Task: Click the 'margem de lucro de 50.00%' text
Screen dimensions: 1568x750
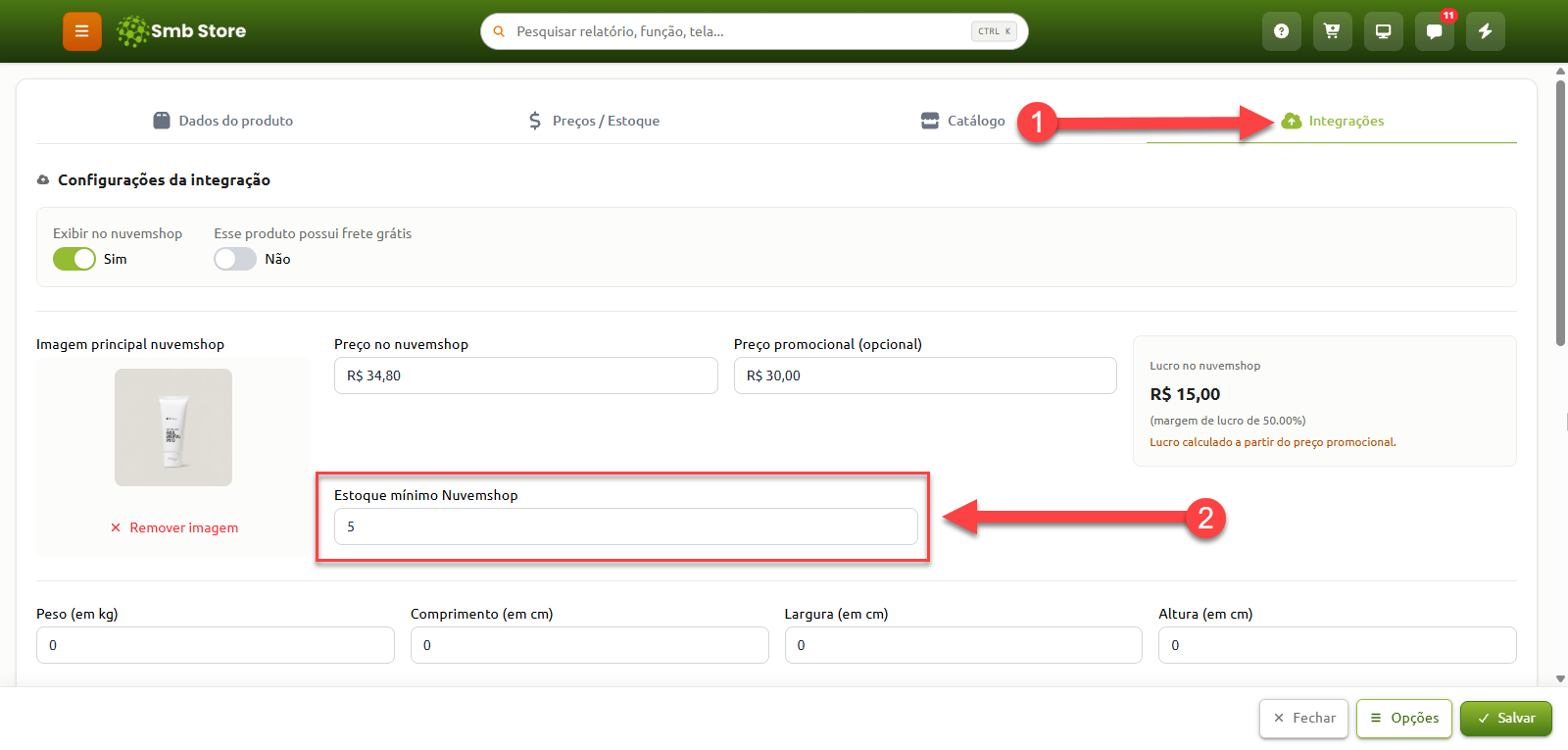Action: (1228, 421)
